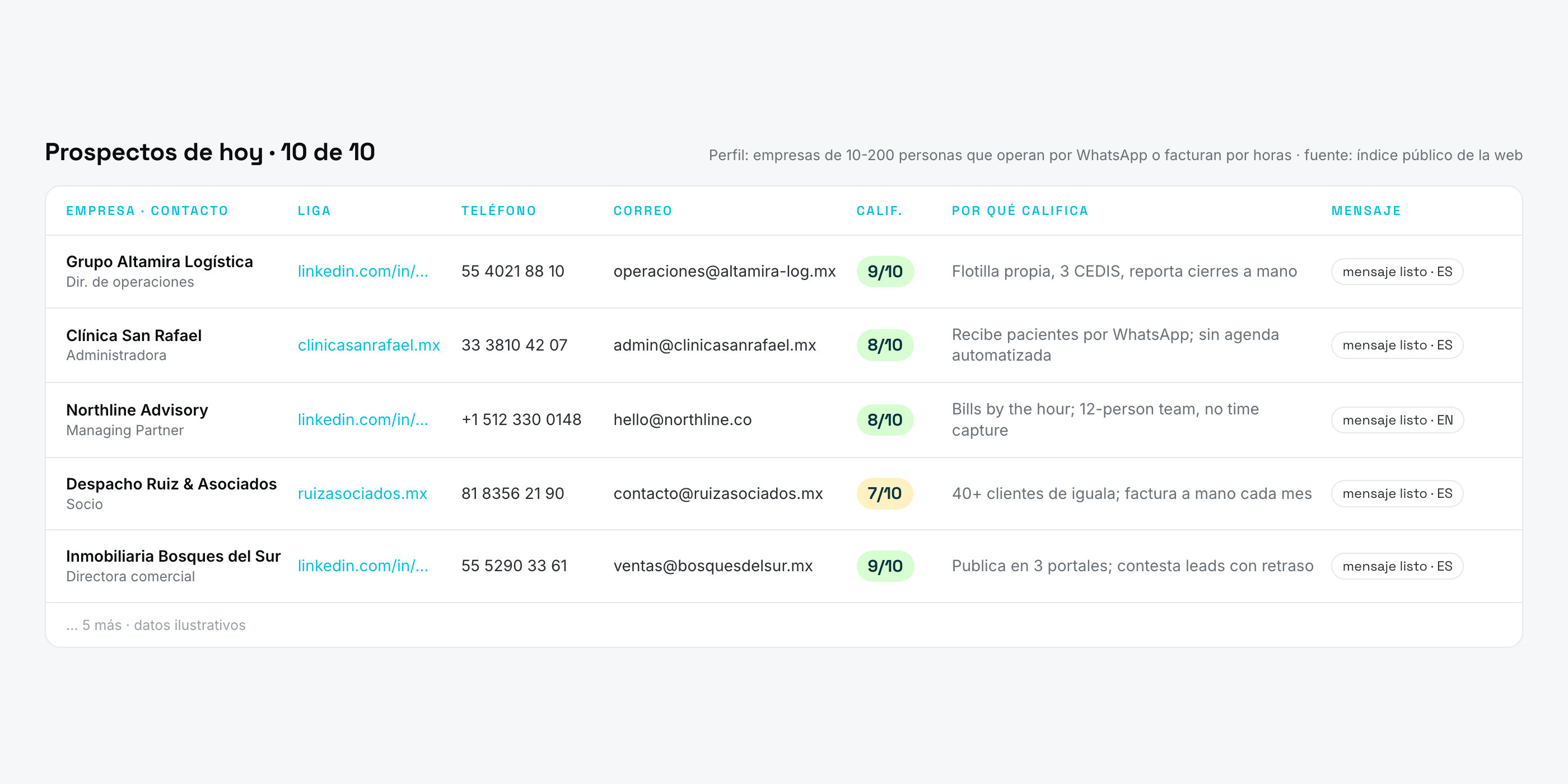This screenshot has height=784, width=1568.
Task: Click the TELÉFONO column header
Action: point(498,211)
